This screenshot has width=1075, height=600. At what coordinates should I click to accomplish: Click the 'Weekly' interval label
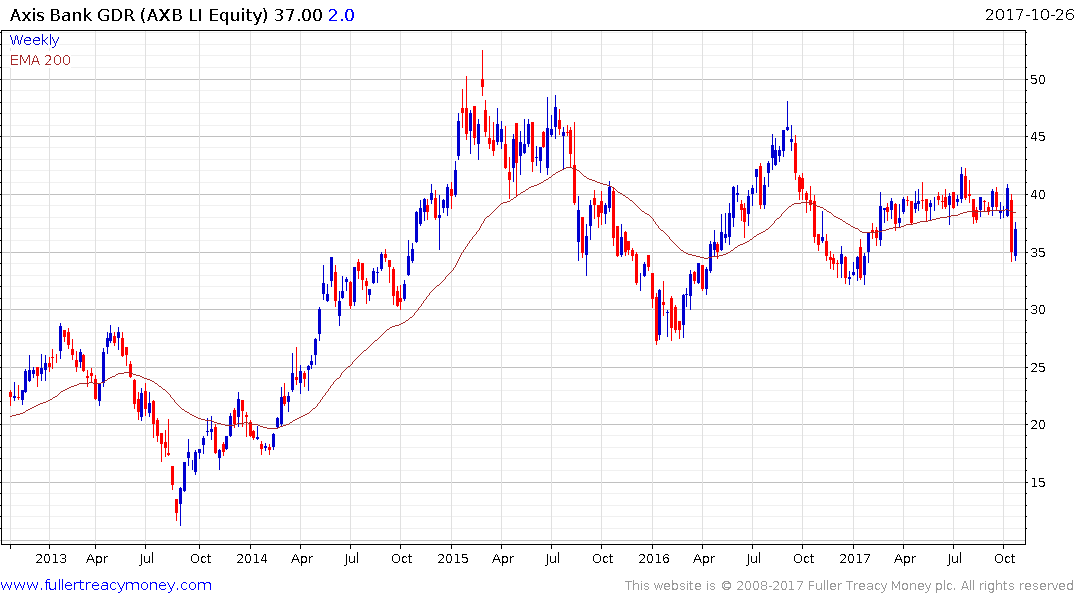coord(34,40)
